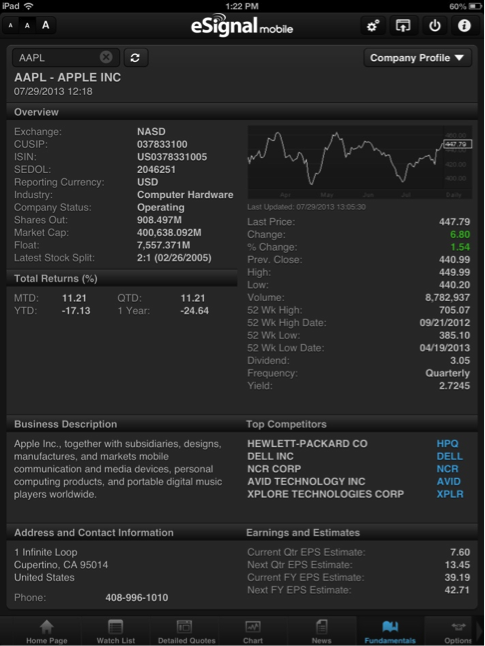Screen dimensions: 485x646
Task: Switch to the Detailed Quotes tab
Action: 186,632
